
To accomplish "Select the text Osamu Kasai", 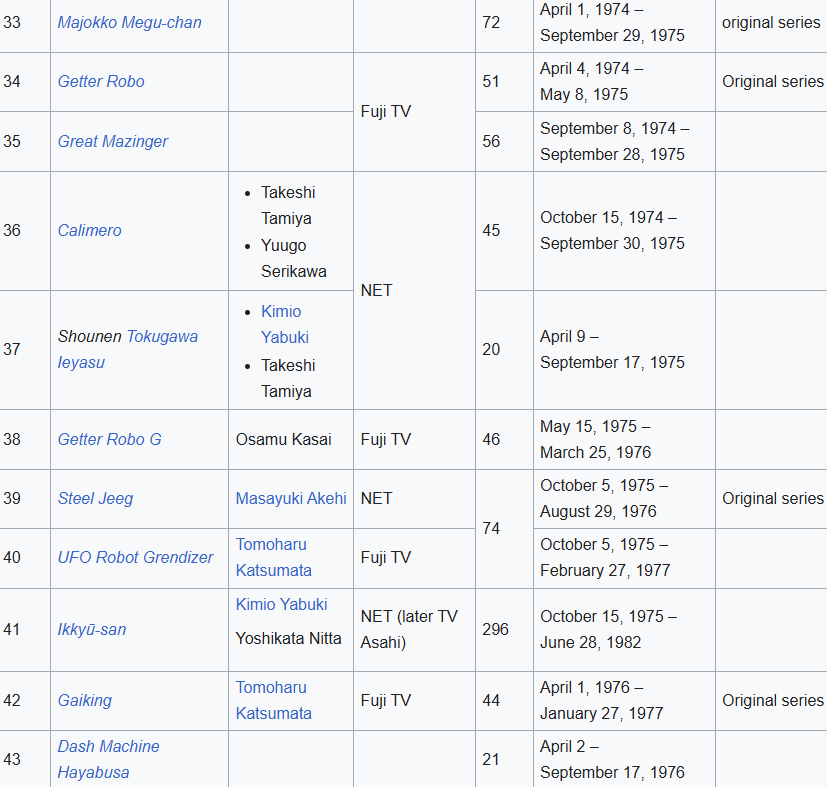I will (x=283, y=439).
